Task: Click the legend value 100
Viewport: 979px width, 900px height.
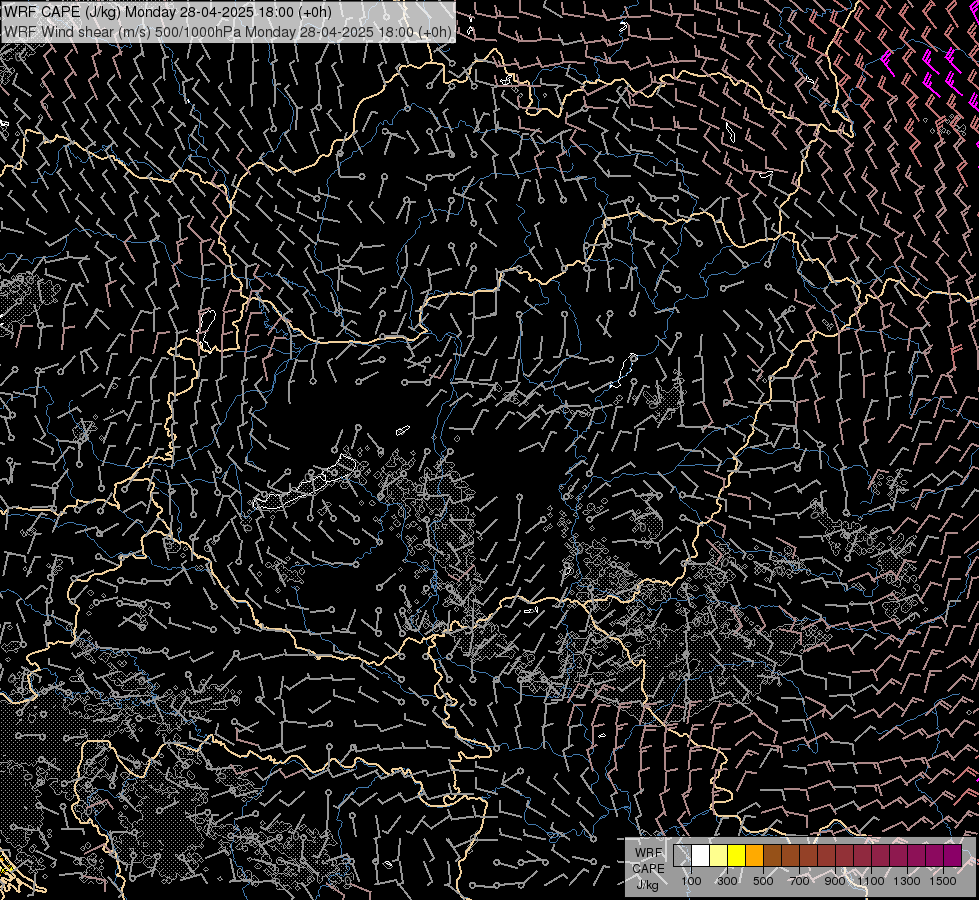Action: click(691, 881)
